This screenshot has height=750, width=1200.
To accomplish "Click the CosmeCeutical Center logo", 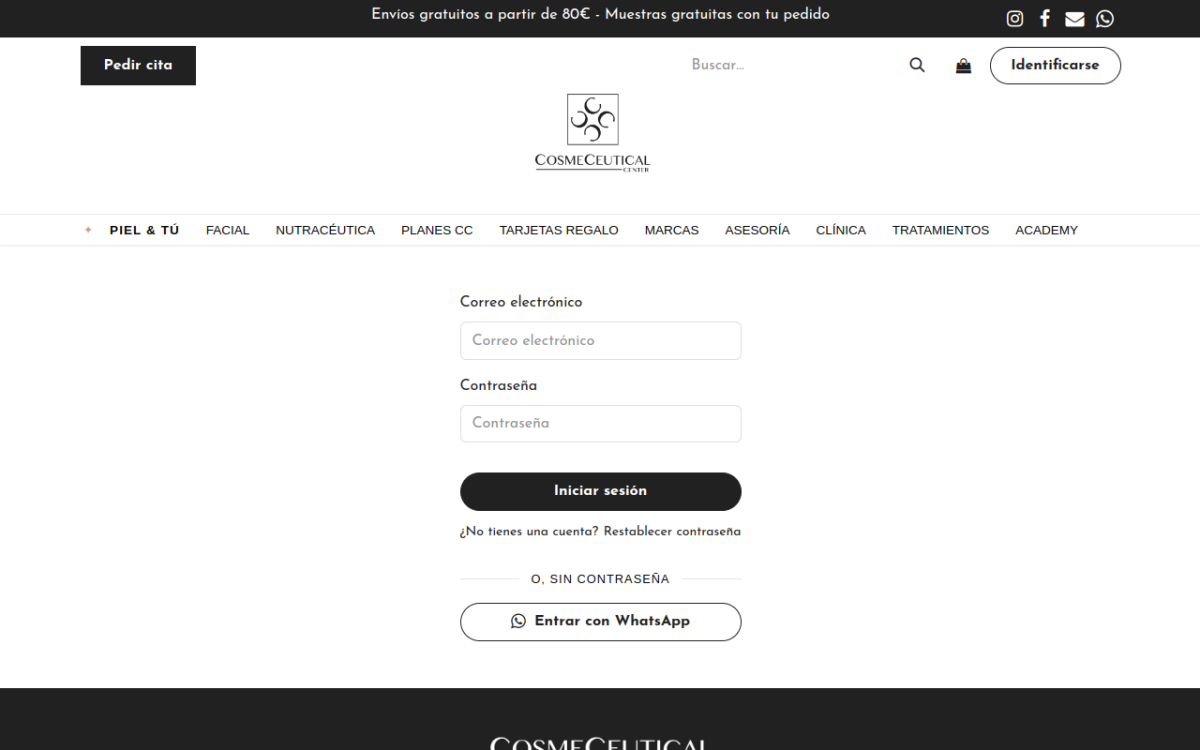I will pos(593,133).
